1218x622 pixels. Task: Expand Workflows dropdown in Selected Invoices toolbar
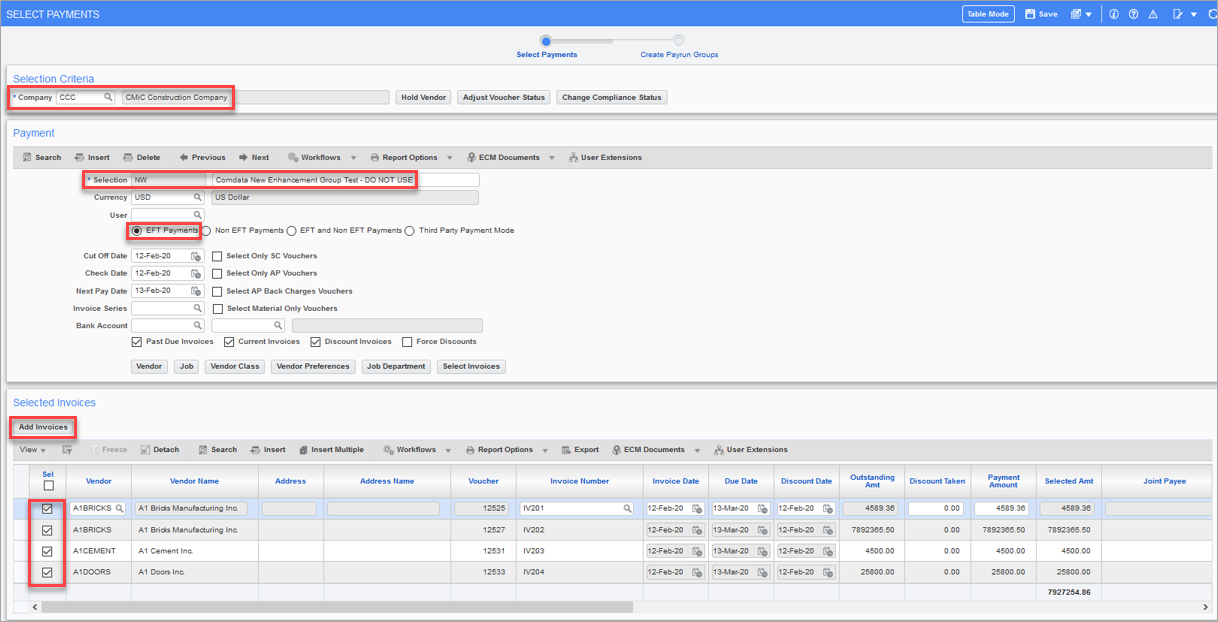pos(448,450)
